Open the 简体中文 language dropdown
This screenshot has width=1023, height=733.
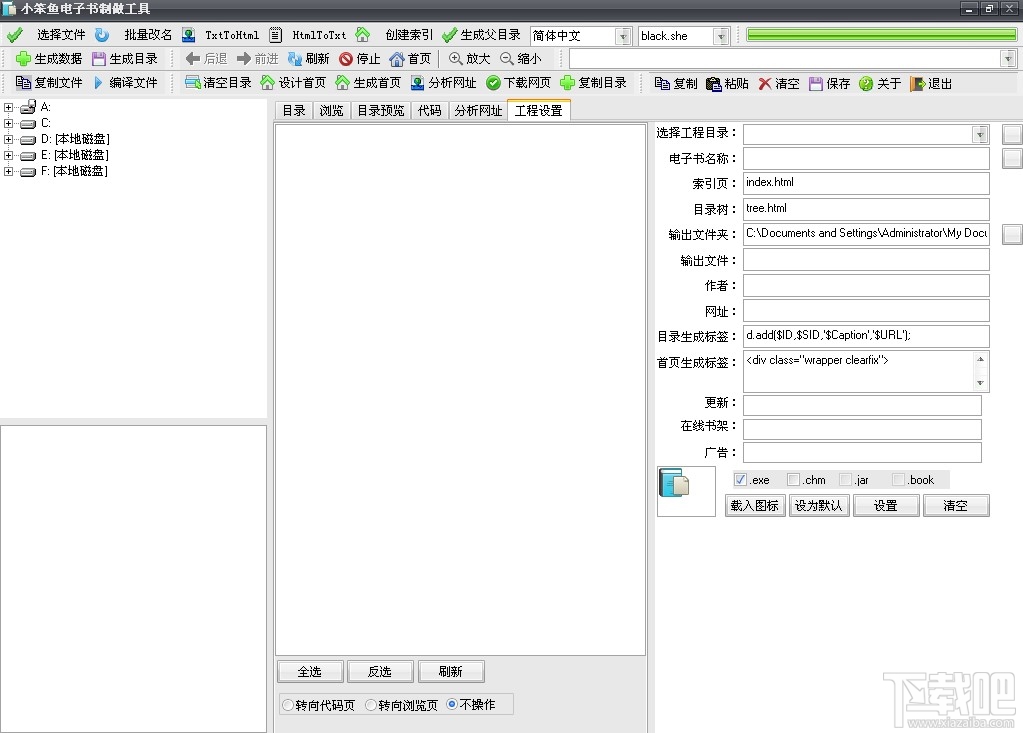623,37
